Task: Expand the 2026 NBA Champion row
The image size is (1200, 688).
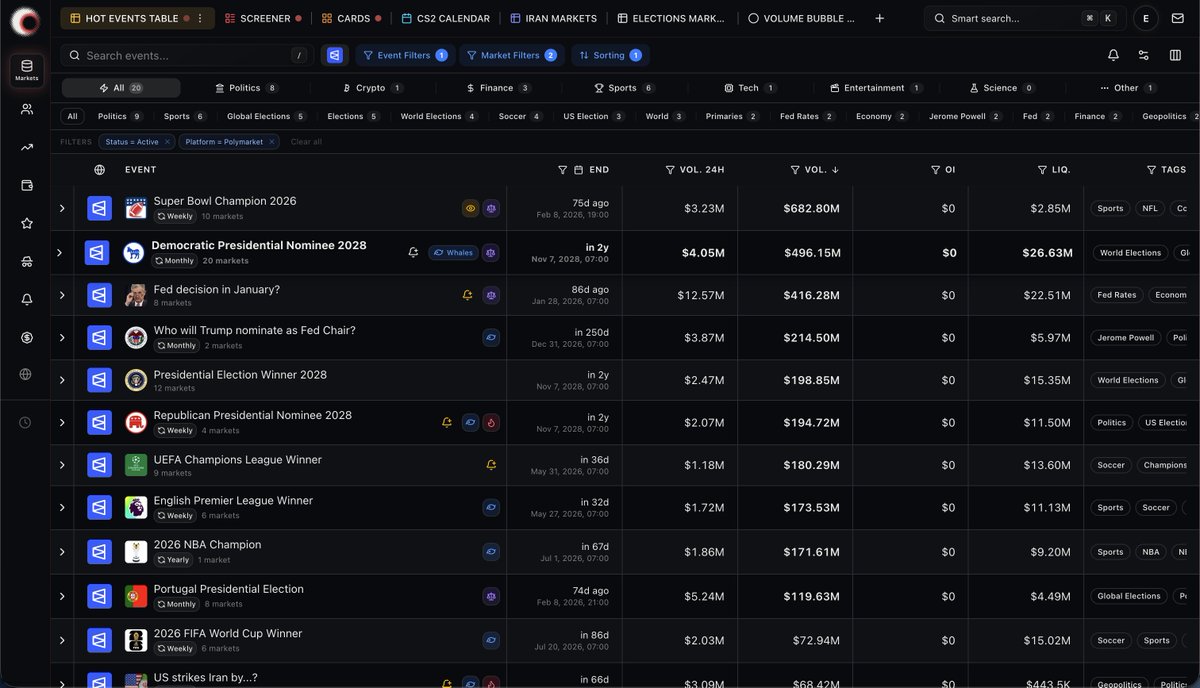Action: coord(62,551)
